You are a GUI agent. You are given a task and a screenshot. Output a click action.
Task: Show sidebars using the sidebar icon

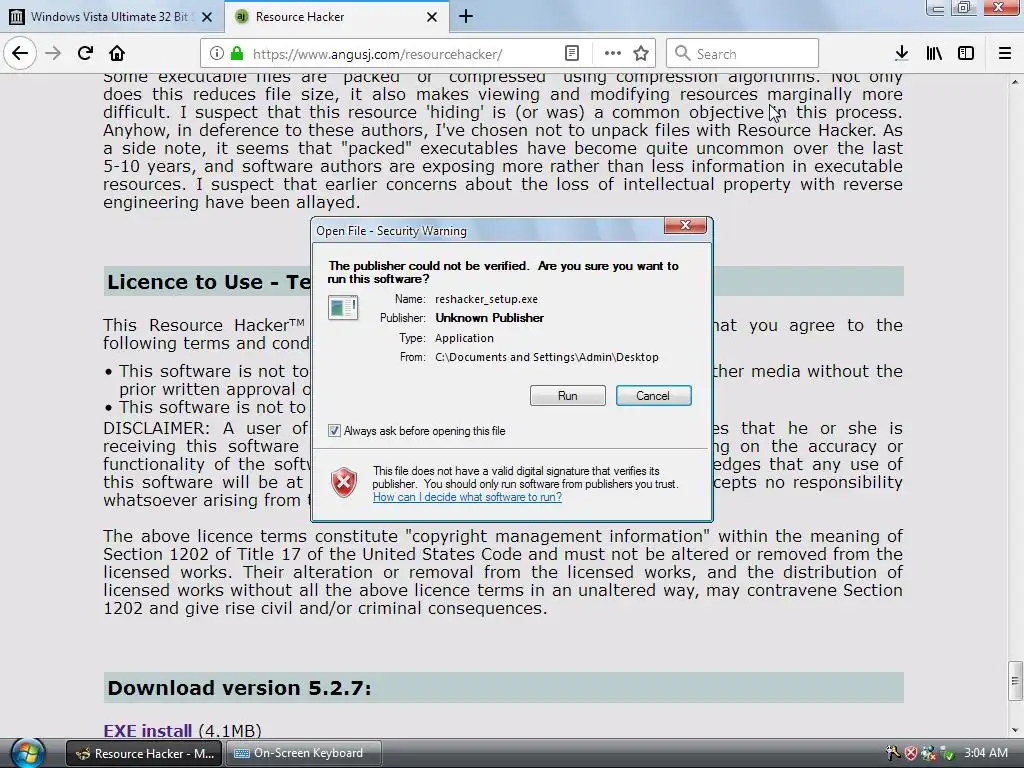point(966,54)
